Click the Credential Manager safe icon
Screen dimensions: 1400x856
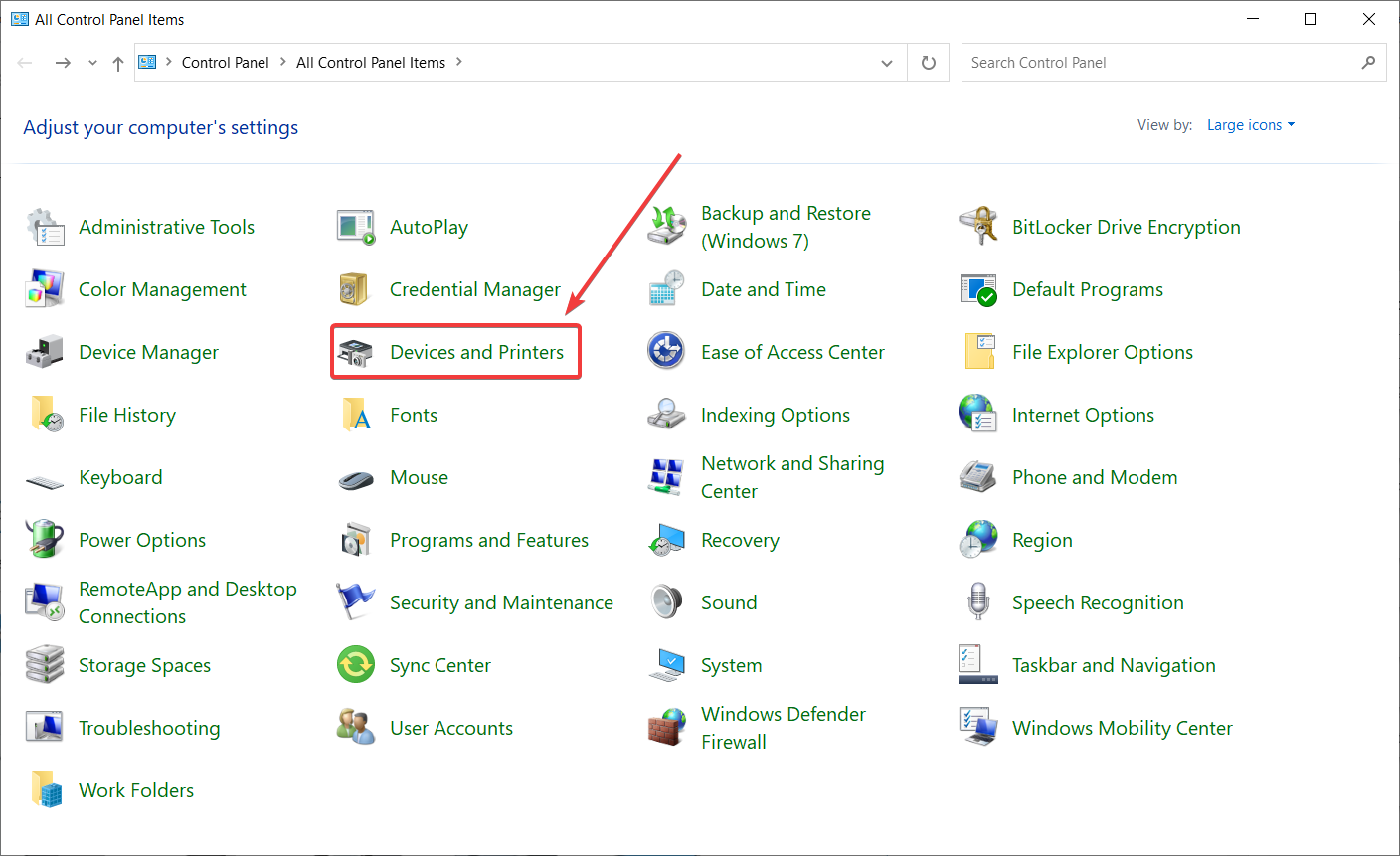(356, 289)
